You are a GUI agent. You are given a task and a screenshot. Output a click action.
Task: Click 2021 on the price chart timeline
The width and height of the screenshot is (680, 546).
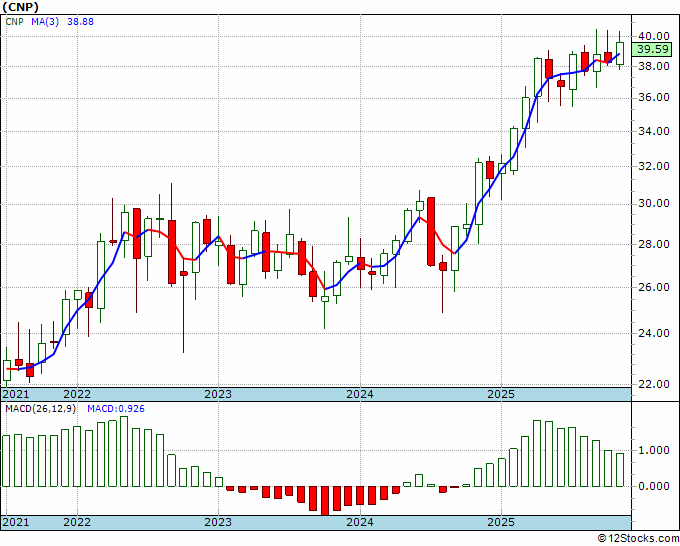click(x=16, y=394)
